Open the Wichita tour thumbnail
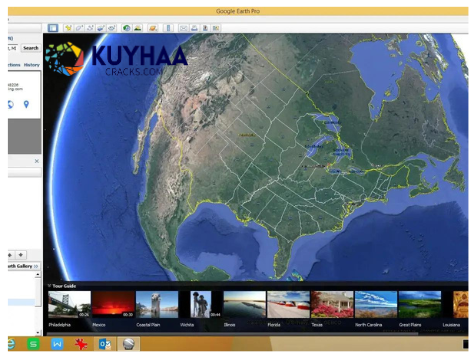Viewport: 469px width, 361px height. 201,304
